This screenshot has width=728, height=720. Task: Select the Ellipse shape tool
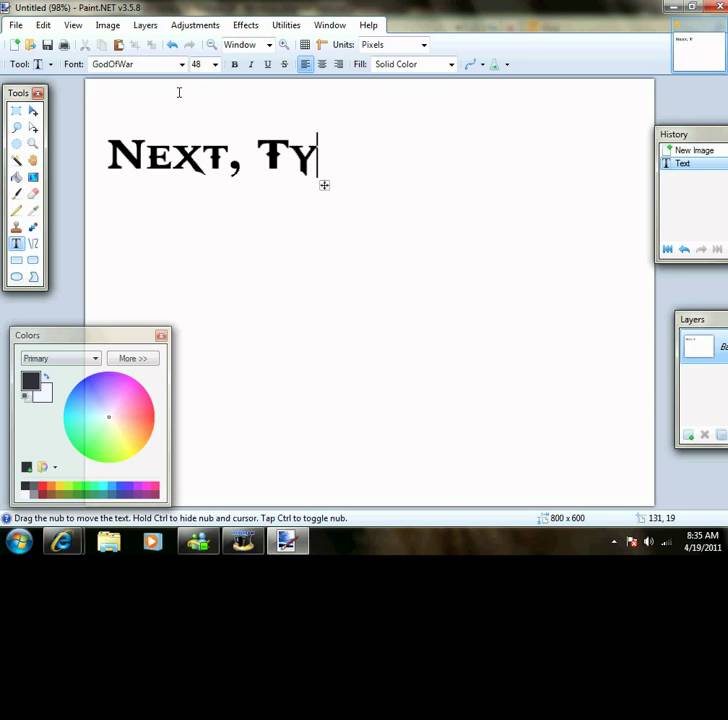click(x=16, y=277)
